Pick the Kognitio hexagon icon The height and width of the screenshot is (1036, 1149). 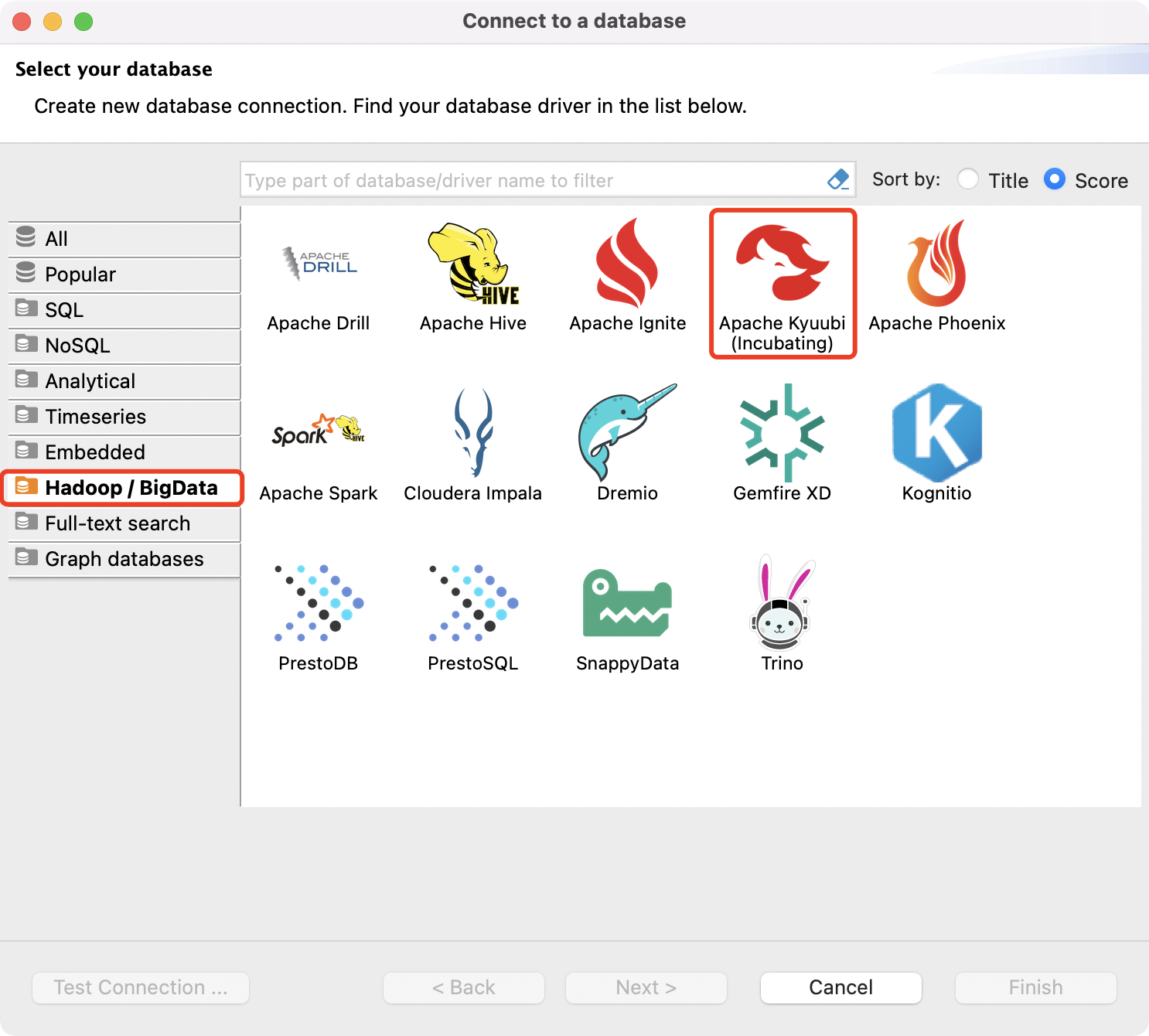(937, 432)
